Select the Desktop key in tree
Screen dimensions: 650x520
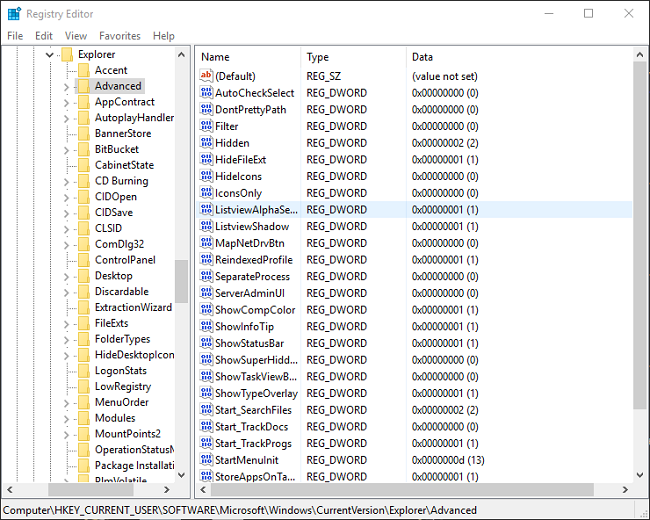113,276
